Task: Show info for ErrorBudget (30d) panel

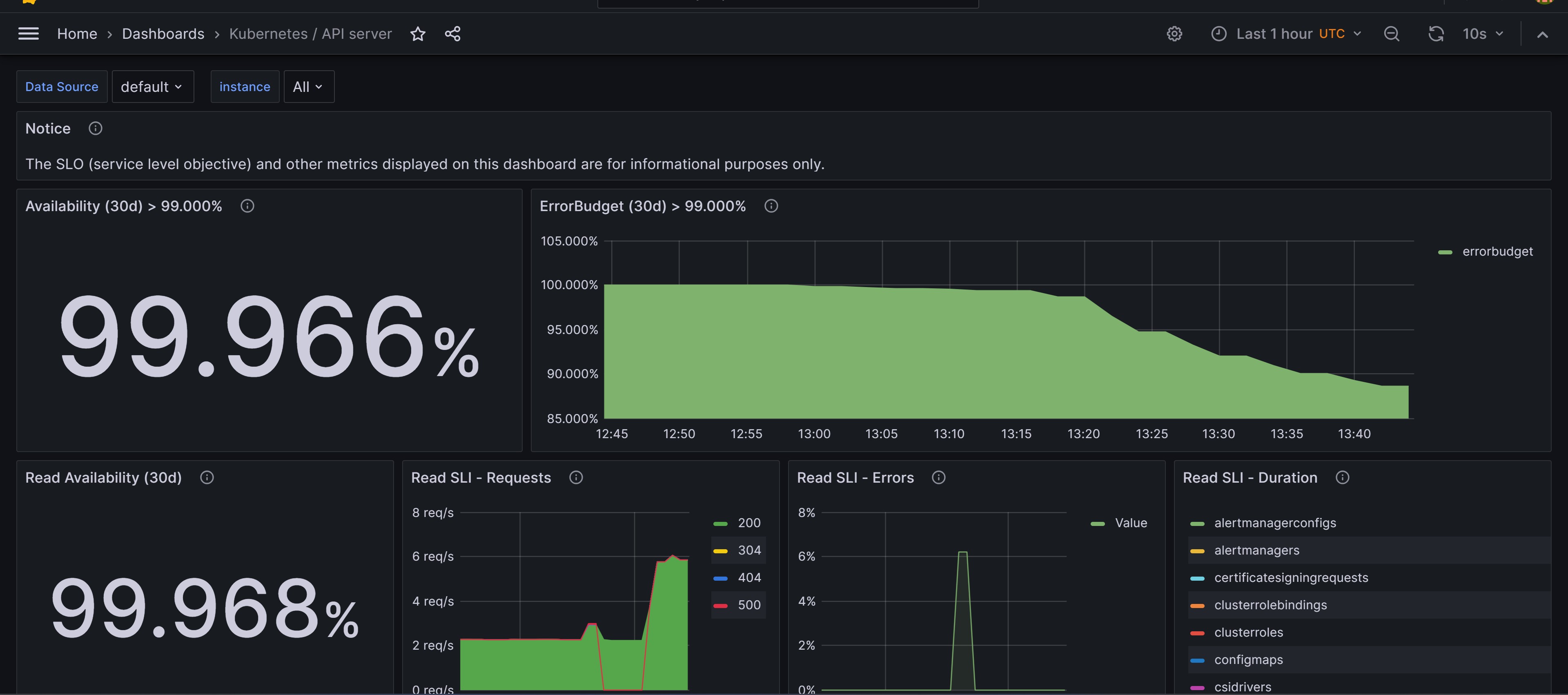Action: click(771, 206)
